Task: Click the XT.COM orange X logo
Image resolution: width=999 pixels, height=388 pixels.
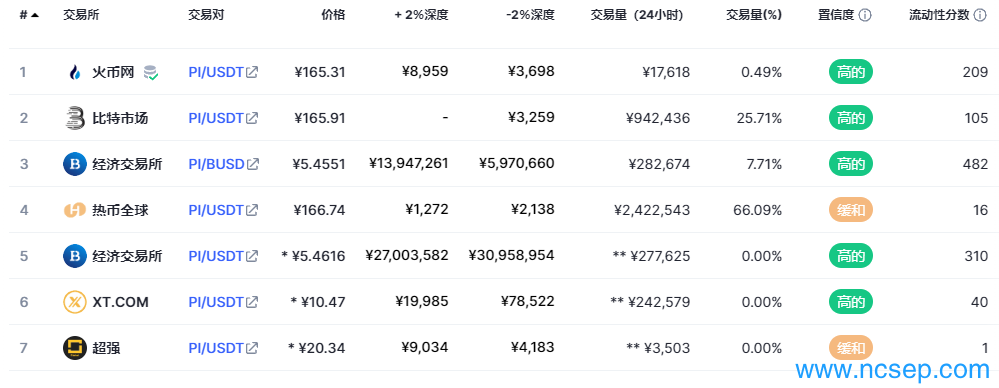Action: click(75, 302)
